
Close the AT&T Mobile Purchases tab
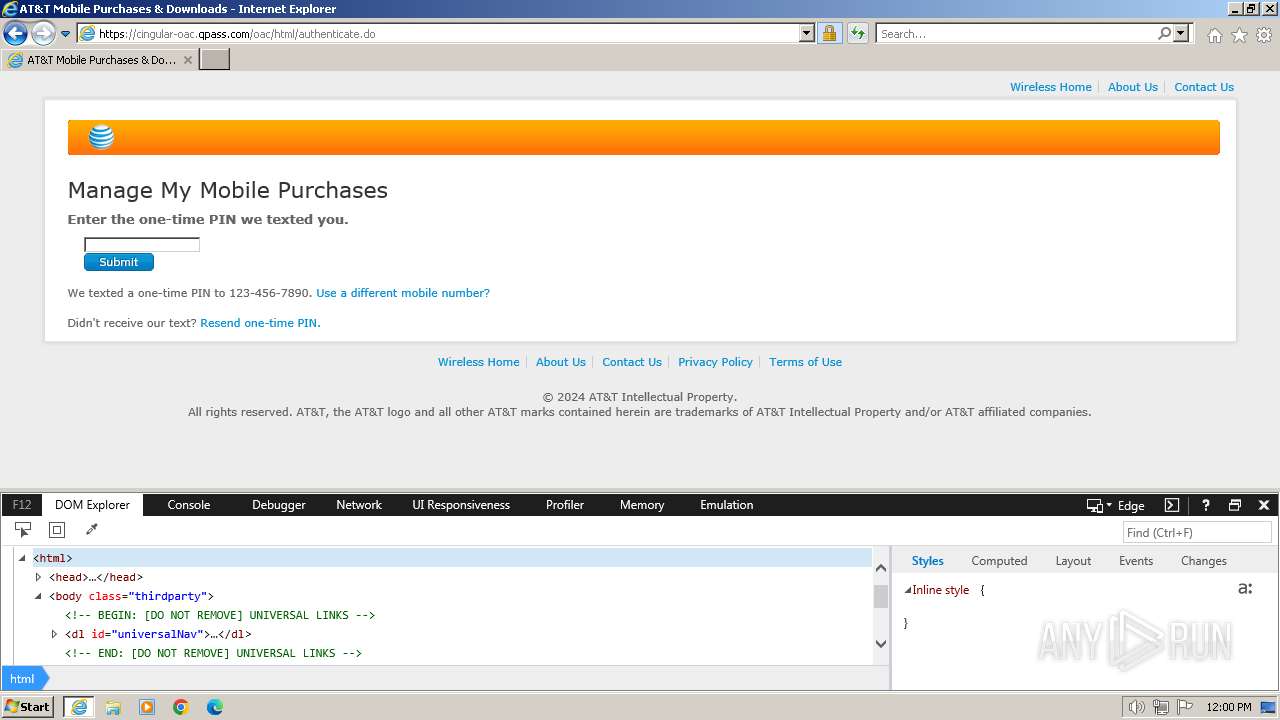point(188,60)
